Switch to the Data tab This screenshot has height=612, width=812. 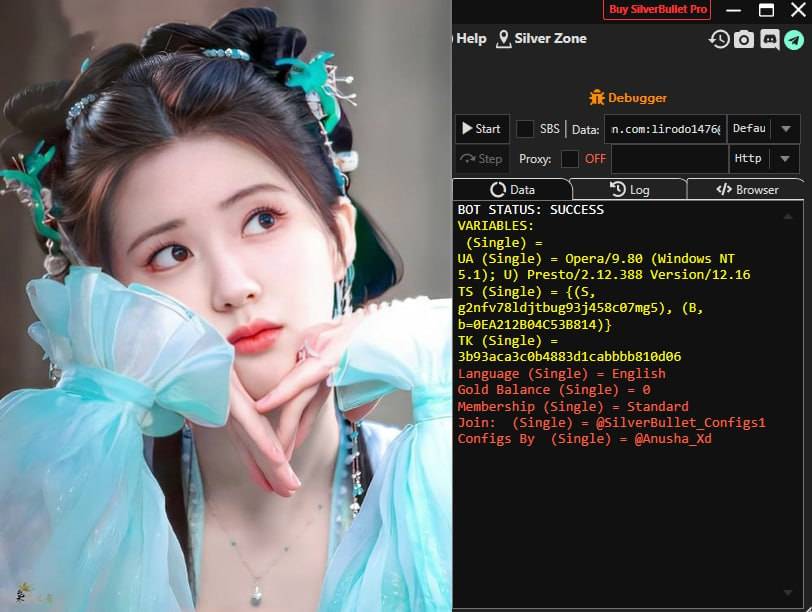512,190
